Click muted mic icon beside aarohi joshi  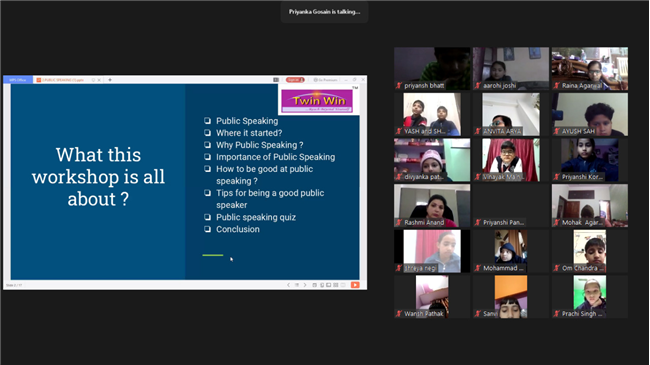[478, 85]
